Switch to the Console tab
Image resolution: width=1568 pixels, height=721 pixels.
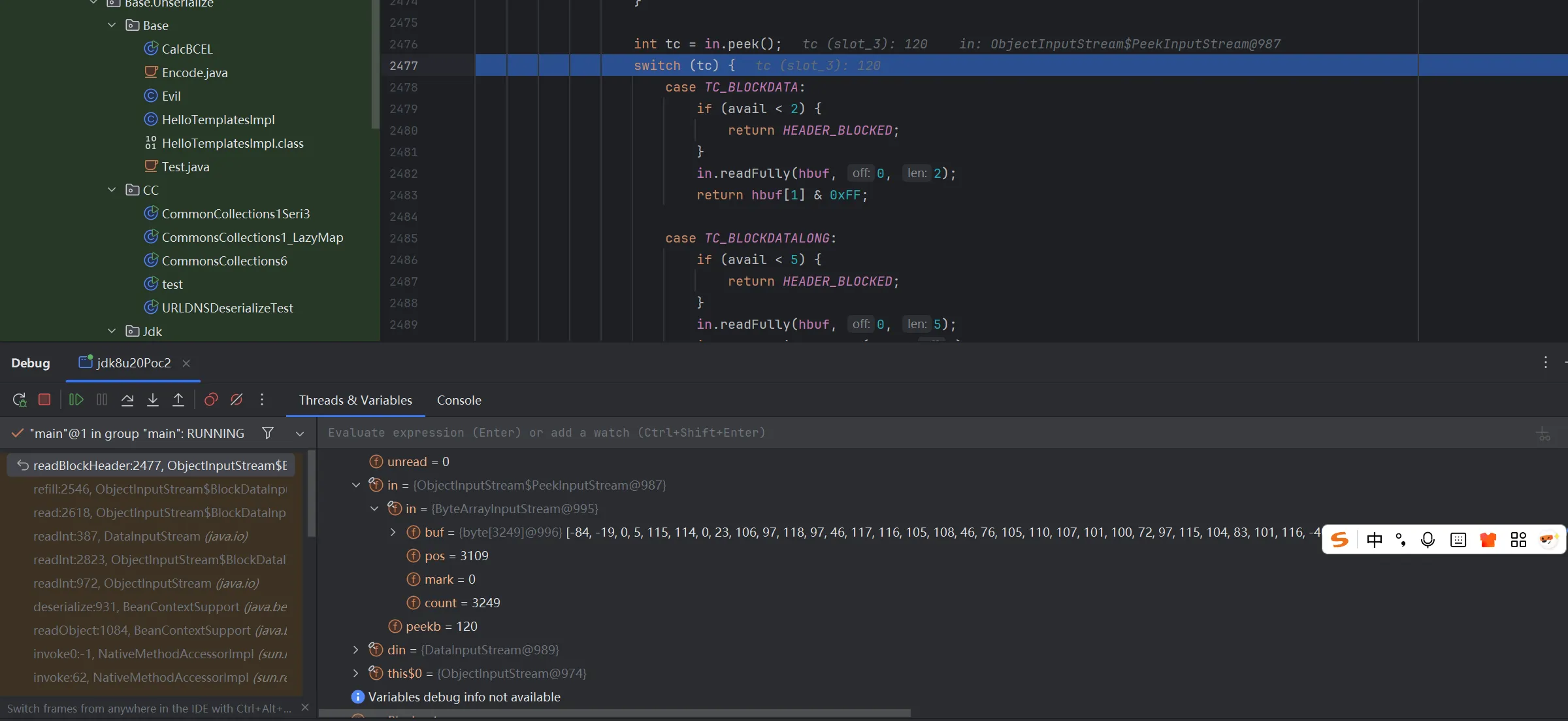[x=459, y=400]
